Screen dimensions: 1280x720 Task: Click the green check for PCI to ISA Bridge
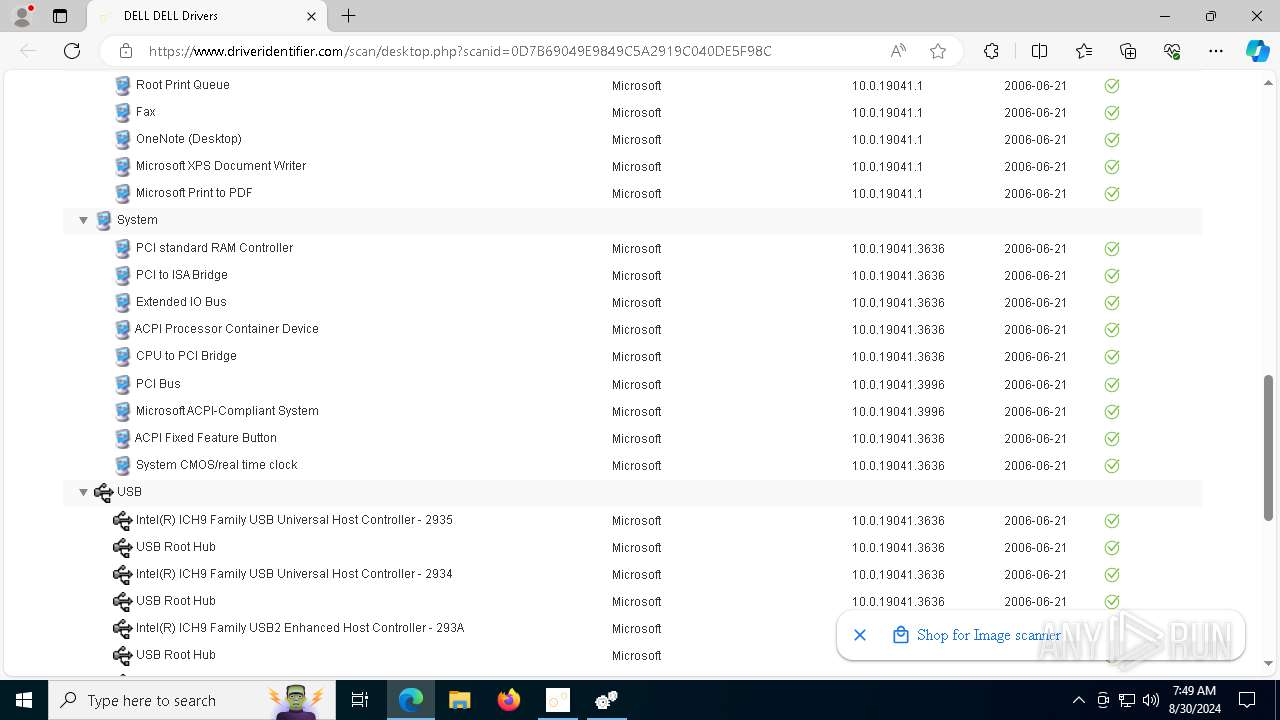[1112, 275]
